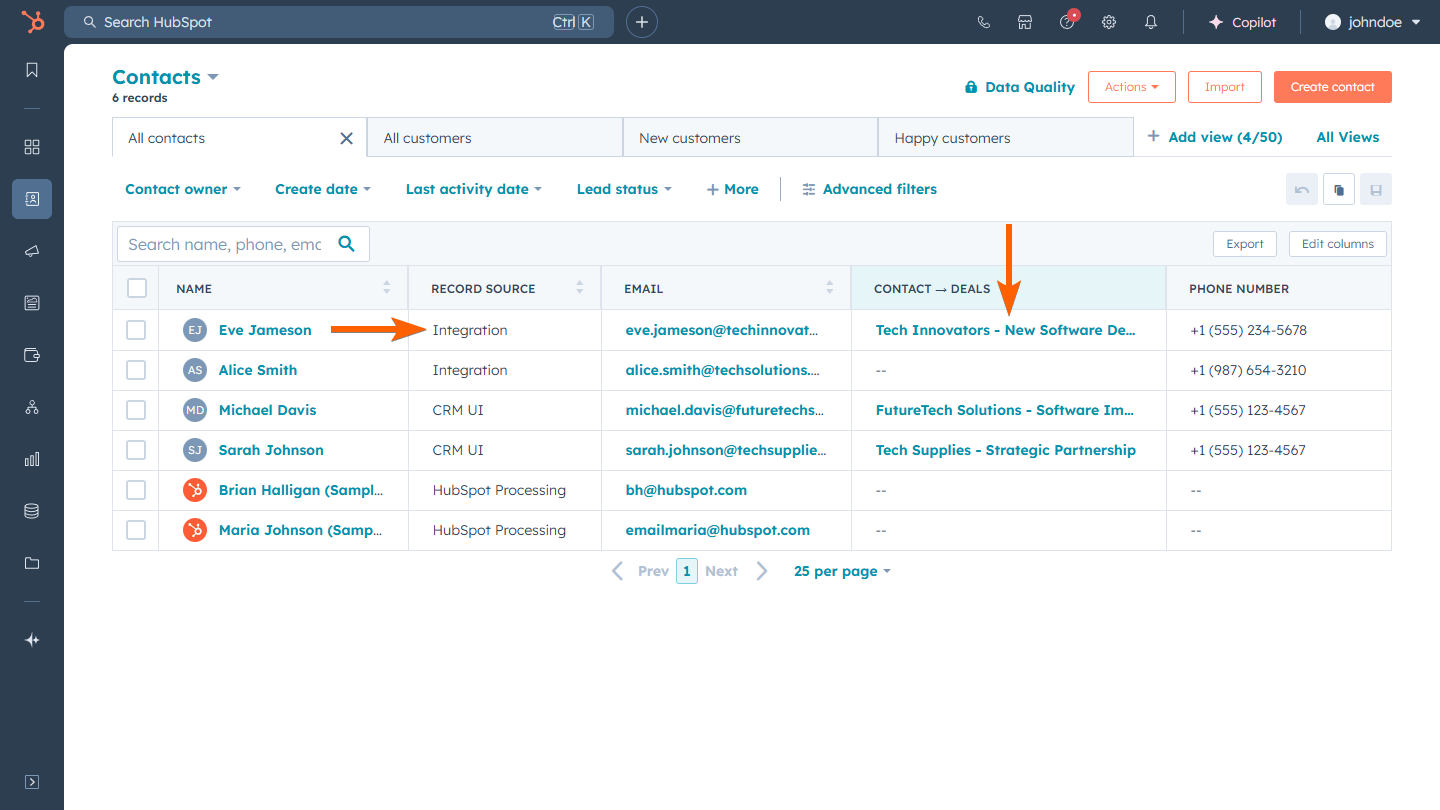Select the All contacts tab

[240, 138]
